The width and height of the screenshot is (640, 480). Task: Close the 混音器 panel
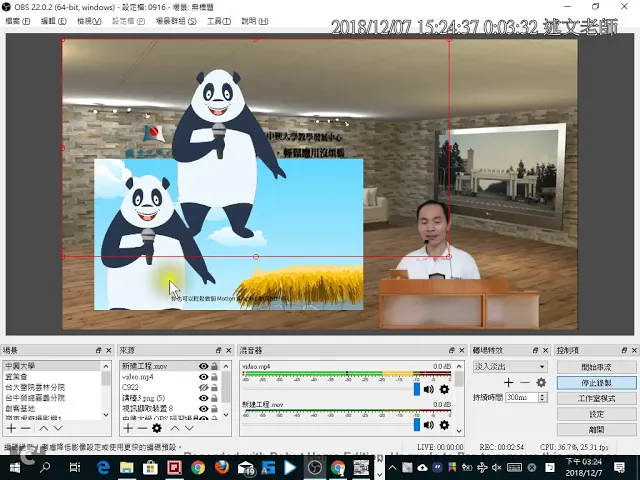462,350
